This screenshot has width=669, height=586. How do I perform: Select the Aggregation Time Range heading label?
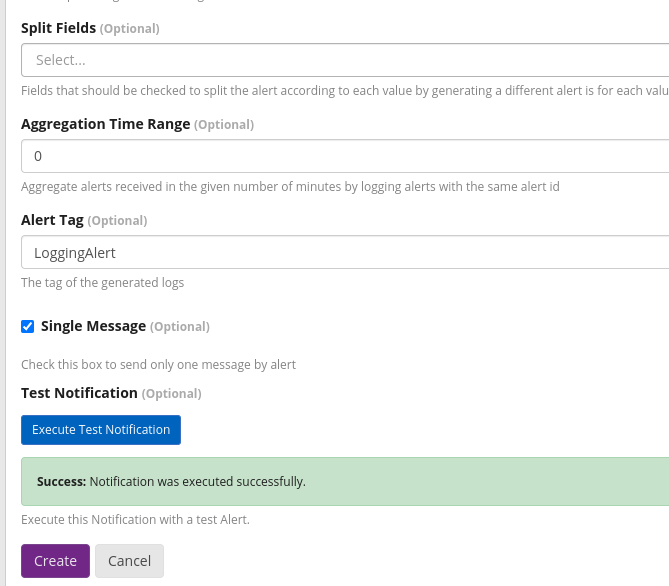105,124
